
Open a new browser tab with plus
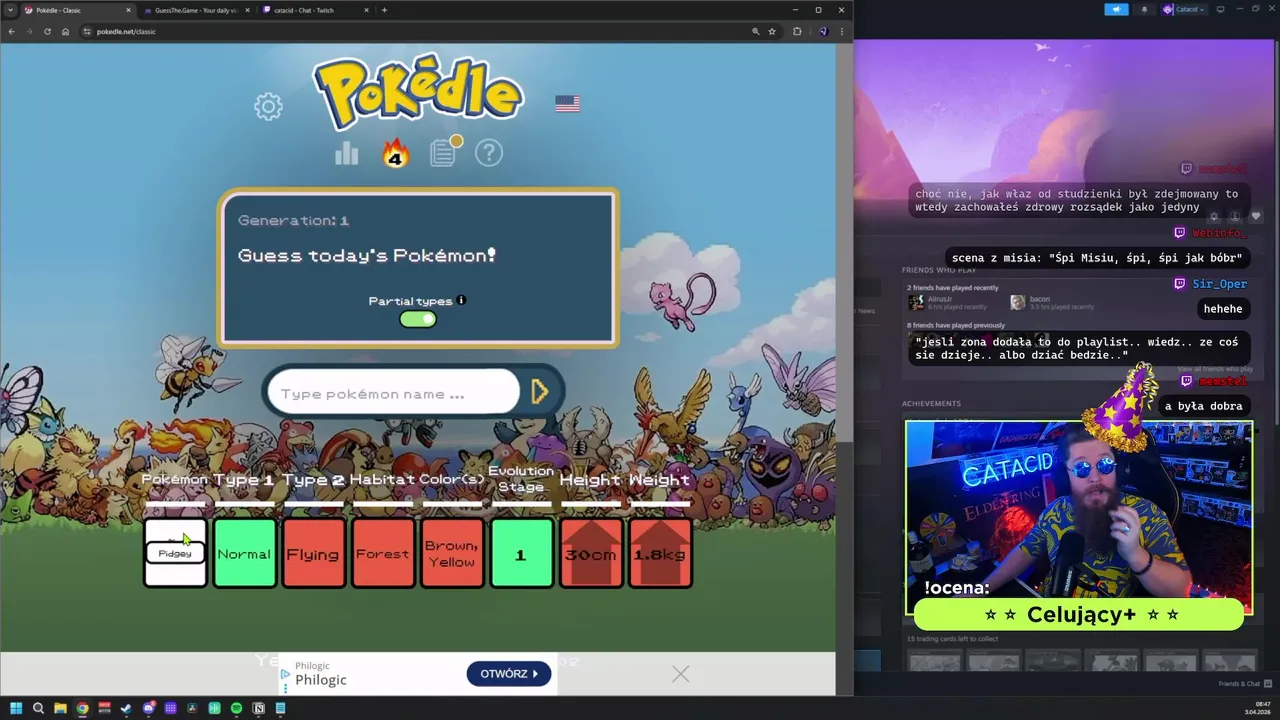(x=384, y=10)
